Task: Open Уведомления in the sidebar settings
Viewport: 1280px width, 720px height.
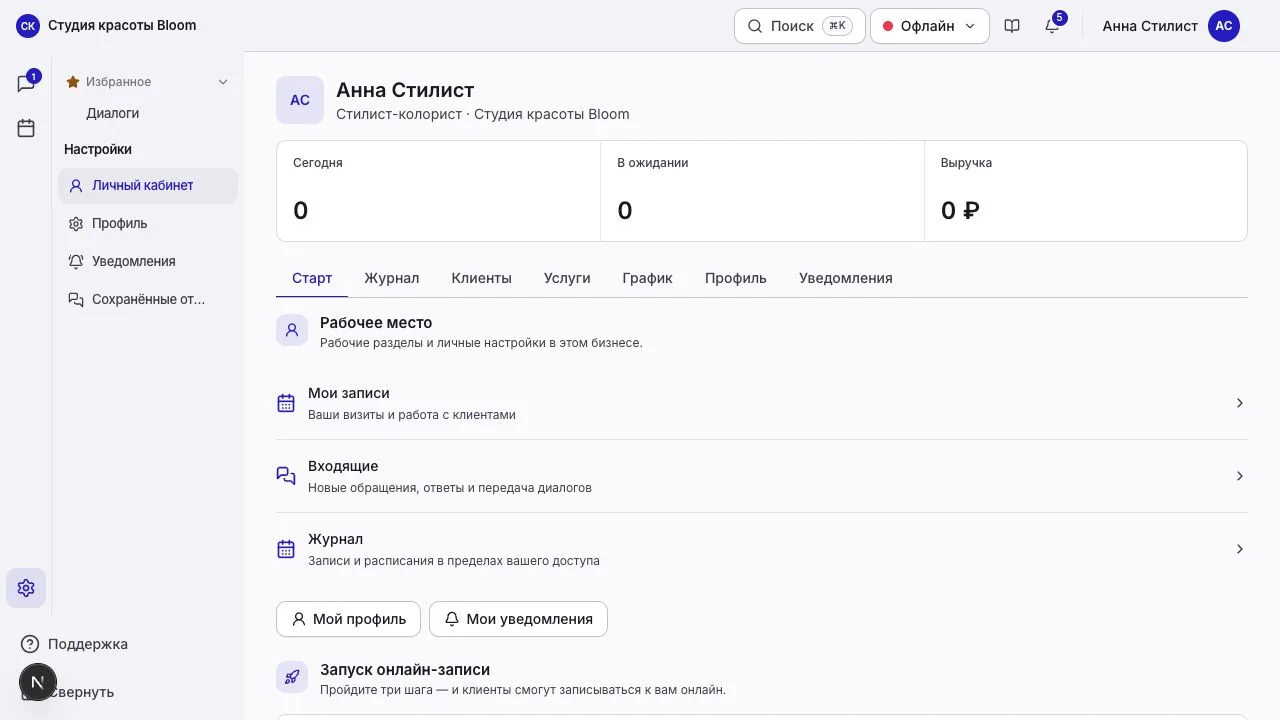Action: pyautogui.click(x=148, y=261)
